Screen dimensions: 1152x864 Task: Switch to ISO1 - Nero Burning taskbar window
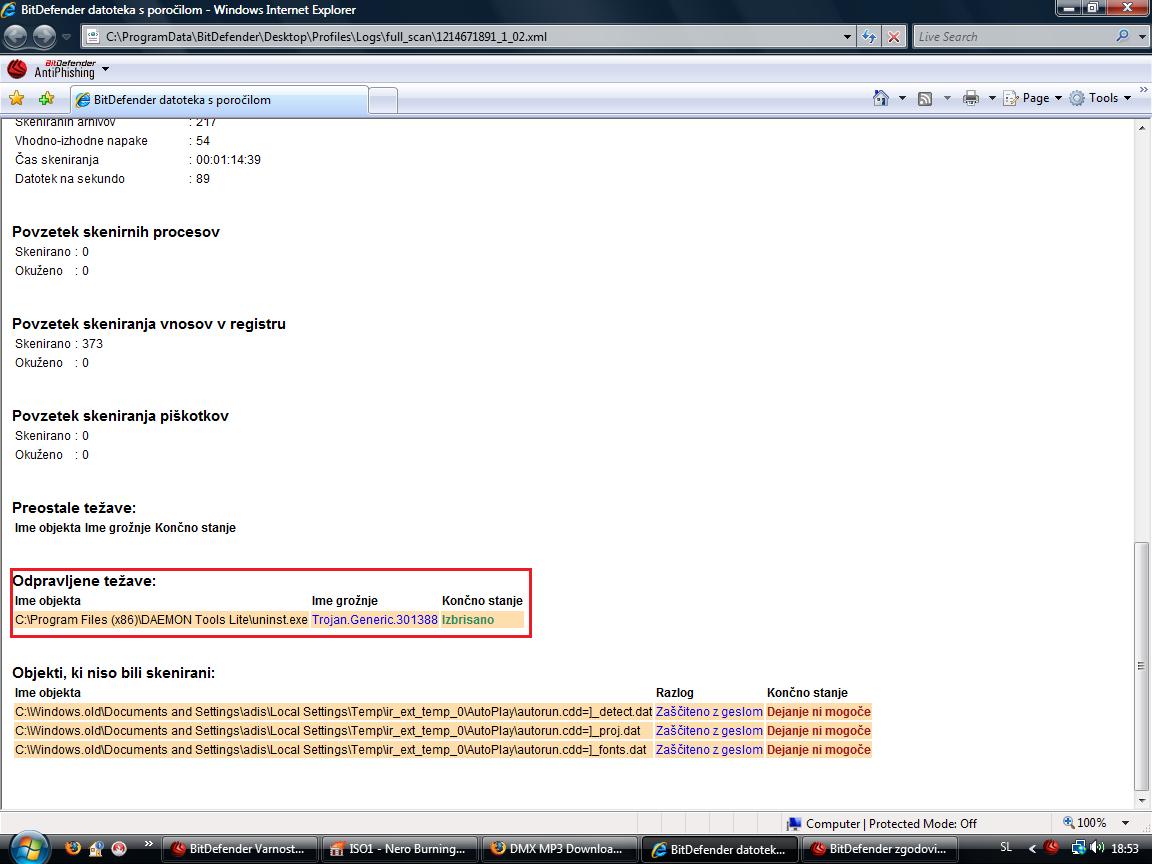pos(399,849)
